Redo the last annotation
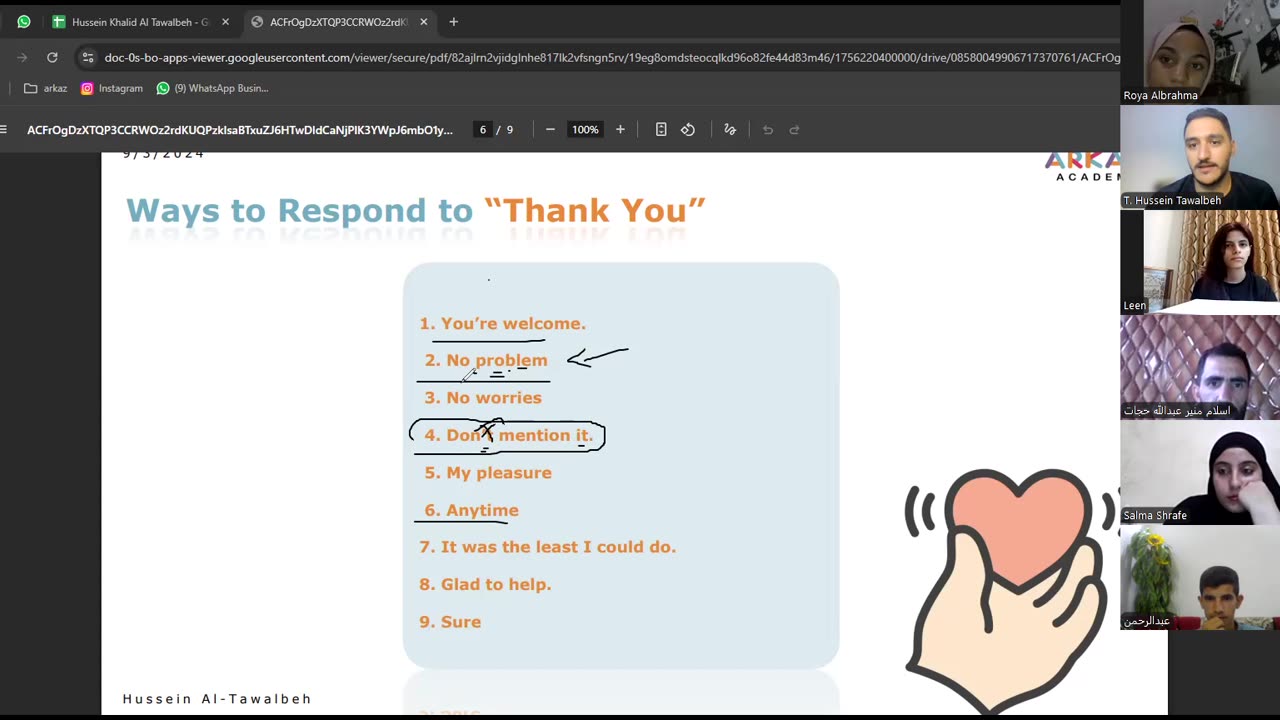1280x720 pixels. pyautogui.click(x=795, y=129)
